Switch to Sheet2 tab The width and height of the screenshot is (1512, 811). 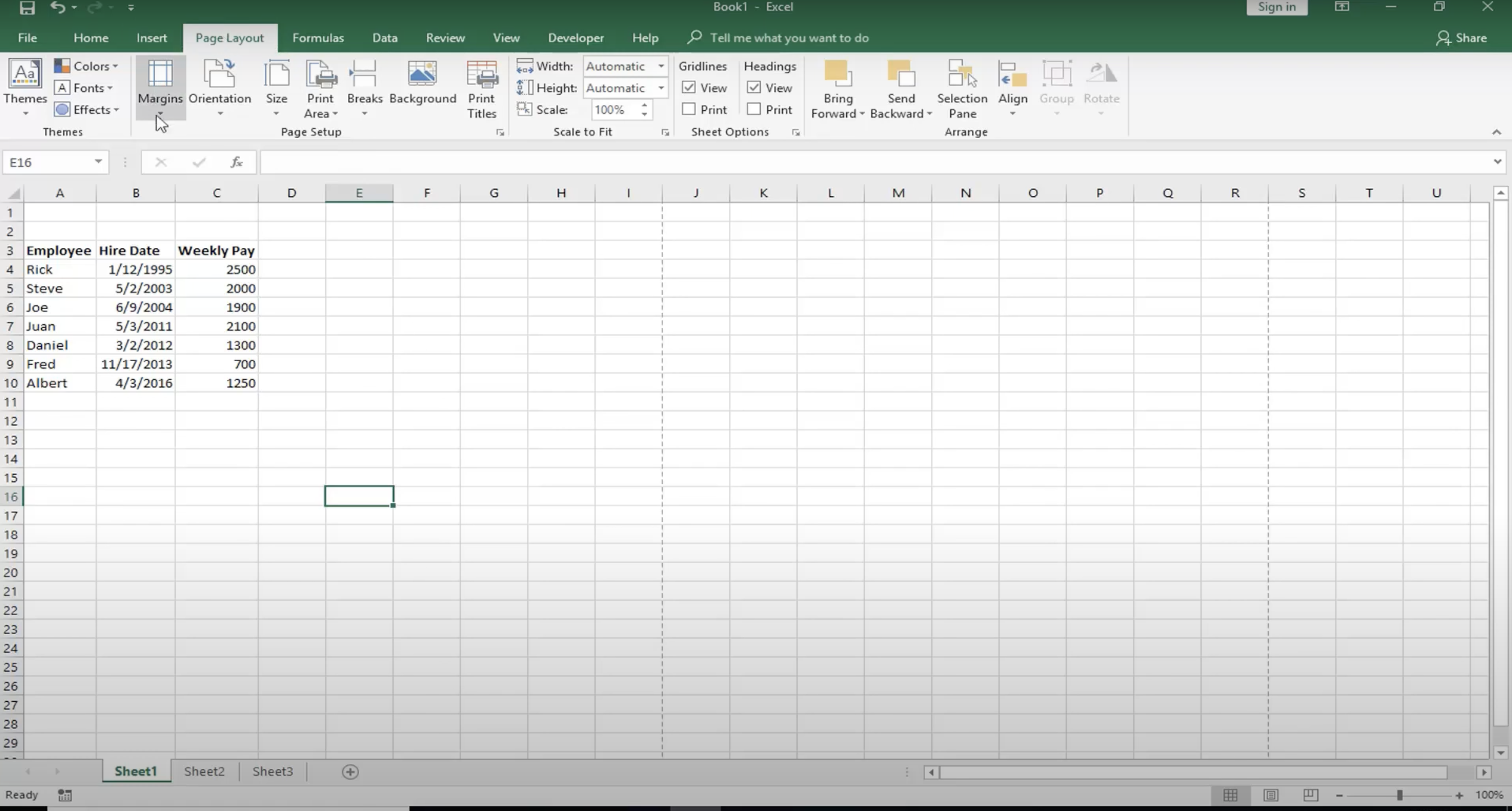pos(204,771)
